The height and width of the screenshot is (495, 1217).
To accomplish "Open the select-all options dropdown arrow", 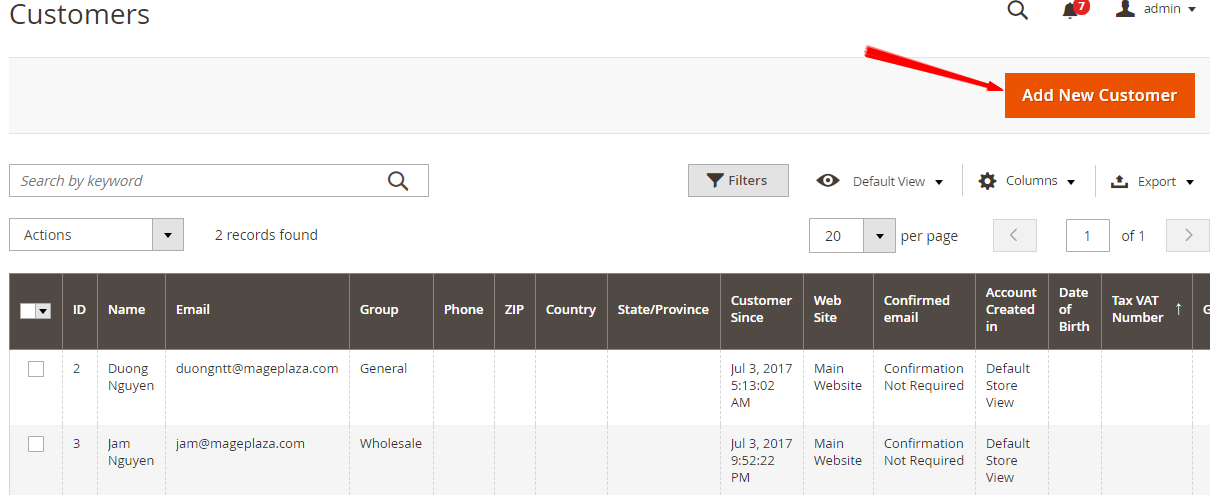I will click(x=43, y=311).
